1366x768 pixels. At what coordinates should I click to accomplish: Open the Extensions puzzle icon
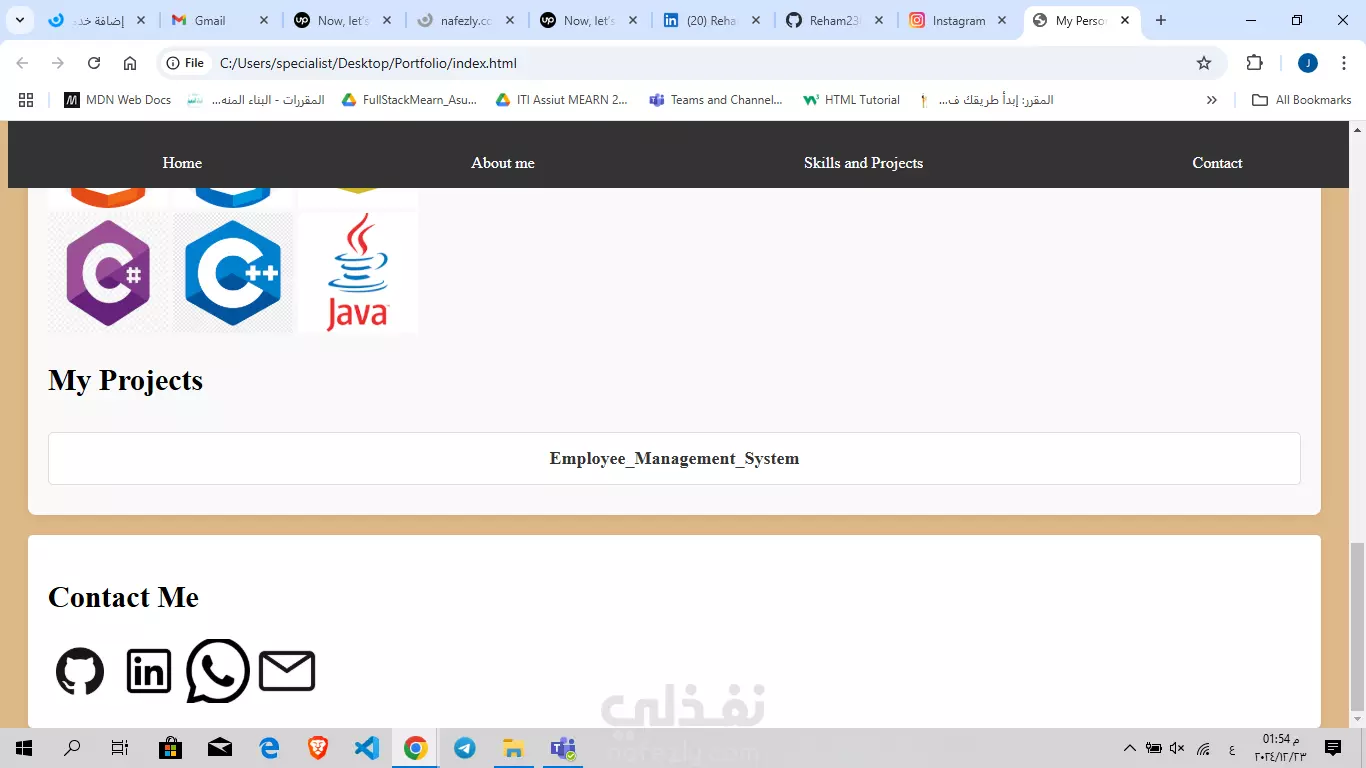click(x=1254, y=63)
